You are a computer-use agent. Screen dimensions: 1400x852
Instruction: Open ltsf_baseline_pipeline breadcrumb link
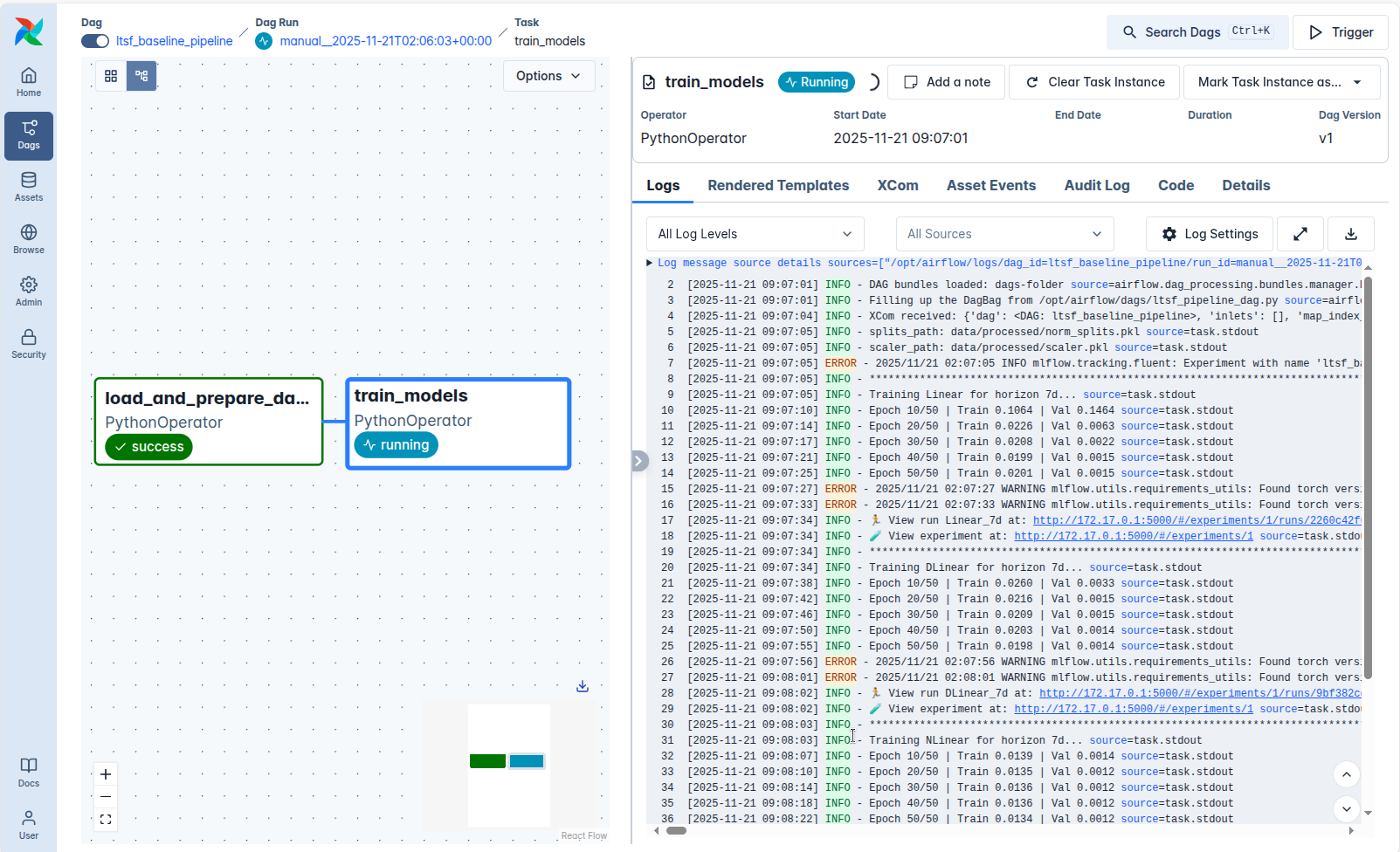coord(175,41)
